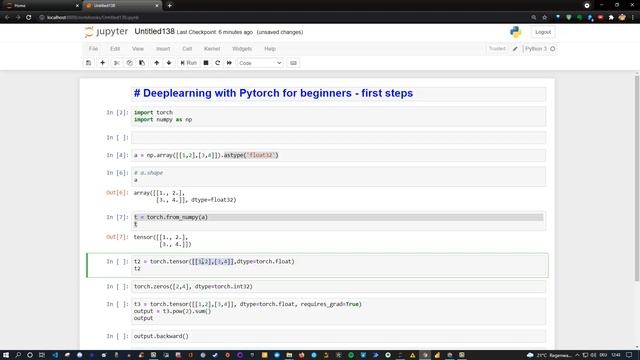Image resolution: width=640 pixels, height=360 pixels.
Task: Zoom using the magnifier icon in address bar
Action: click(533, 18)
